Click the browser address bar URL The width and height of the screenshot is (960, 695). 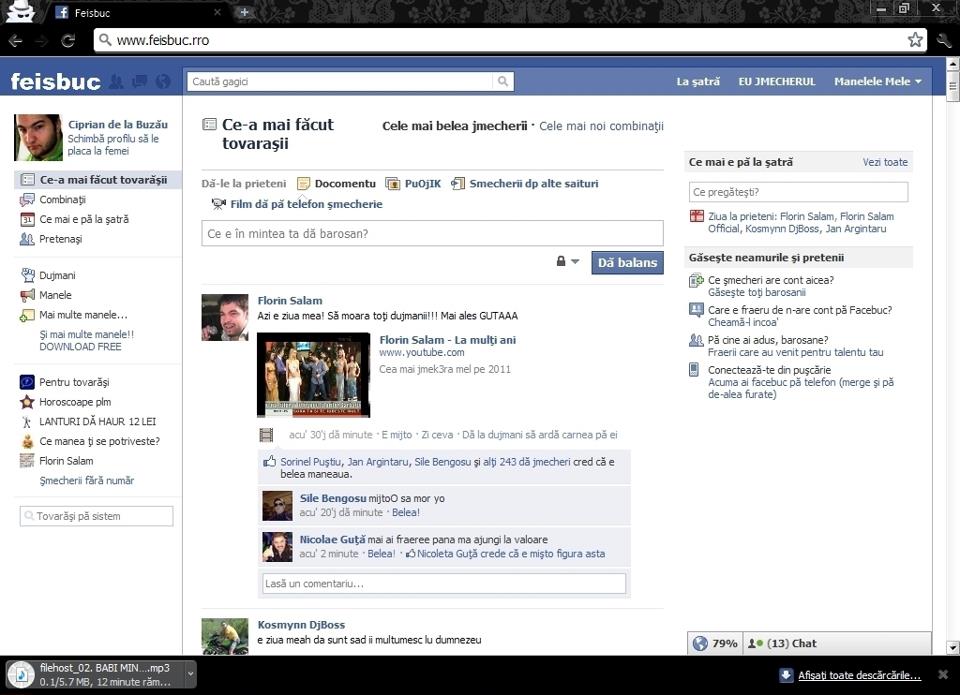point(163,40)
